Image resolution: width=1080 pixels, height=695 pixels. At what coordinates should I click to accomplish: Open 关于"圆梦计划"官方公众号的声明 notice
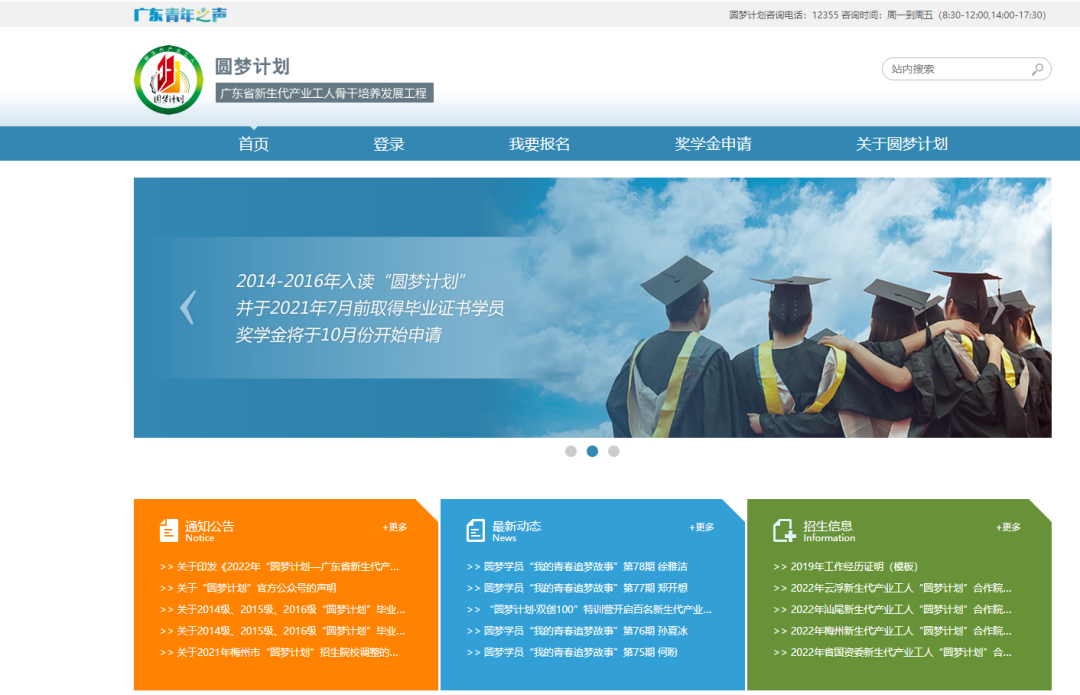[x=256, y=588]
